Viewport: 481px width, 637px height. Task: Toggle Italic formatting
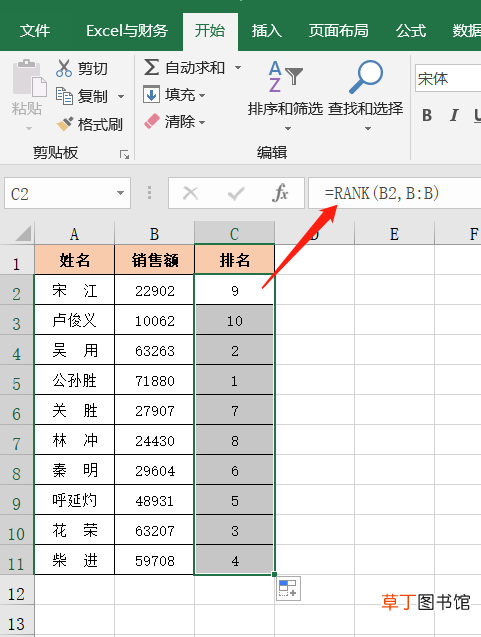pos(454,115)
